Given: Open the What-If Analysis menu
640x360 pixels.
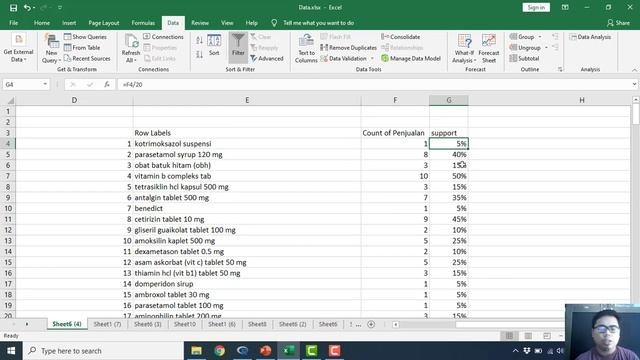Looking at the screenshot, I should [464, 48].
